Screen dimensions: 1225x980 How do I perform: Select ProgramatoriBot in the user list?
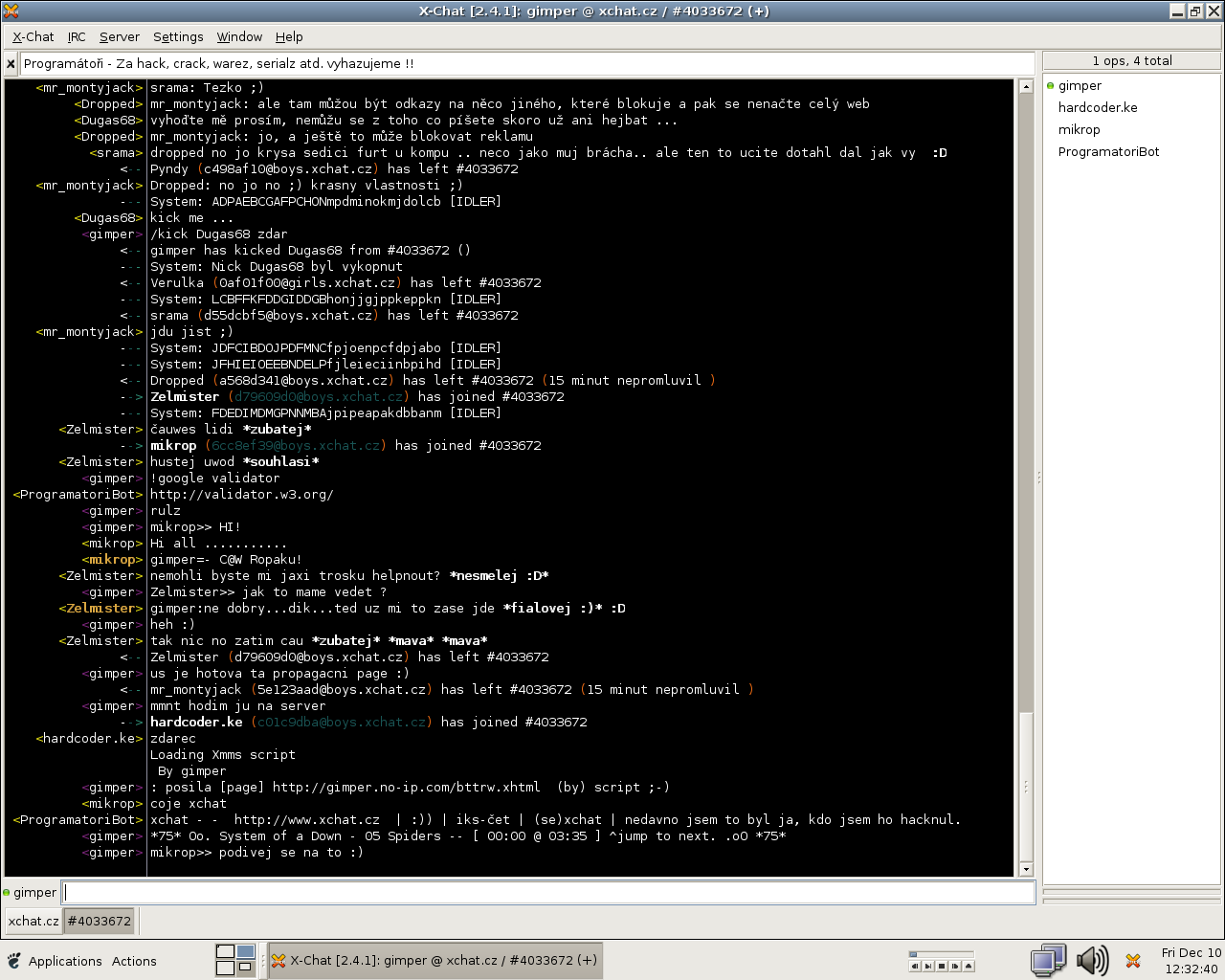[x=1108, y=151]
